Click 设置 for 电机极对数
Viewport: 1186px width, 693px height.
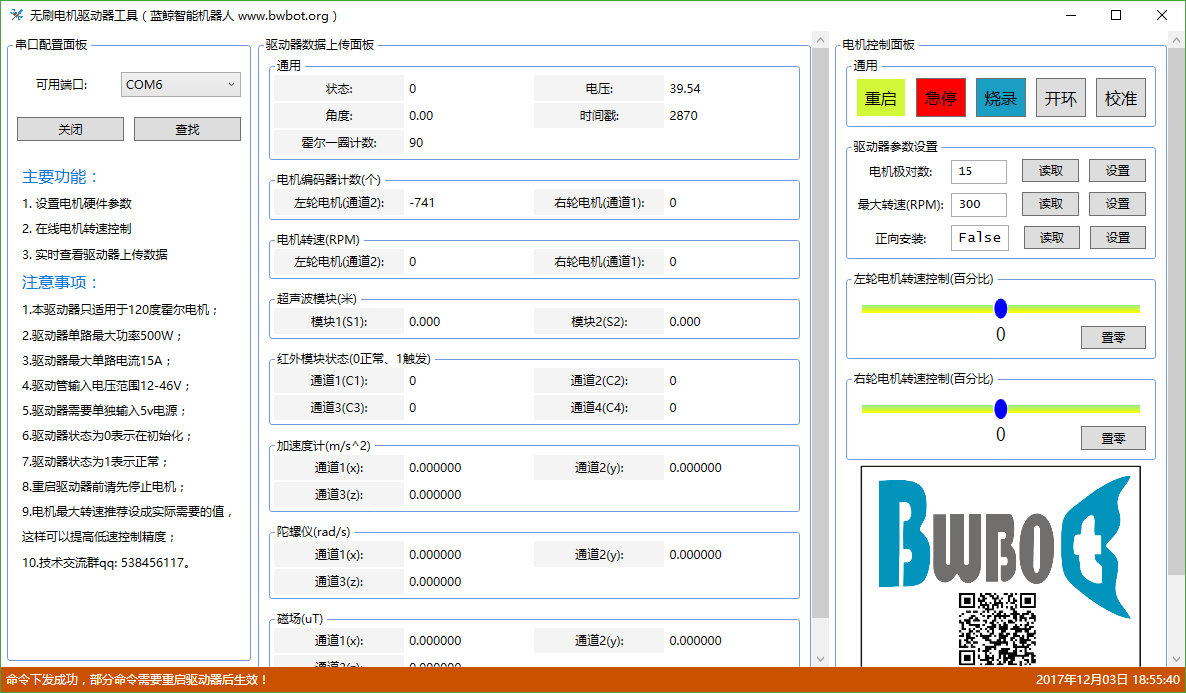tap(1117, 171)
